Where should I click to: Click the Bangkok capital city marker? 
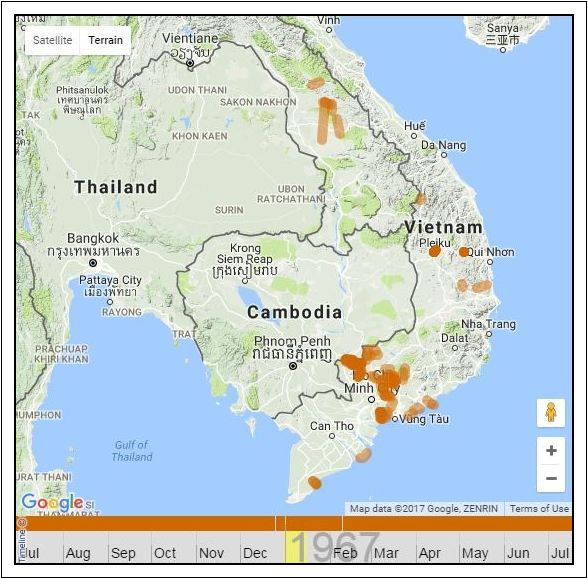(x=93, y=263)
